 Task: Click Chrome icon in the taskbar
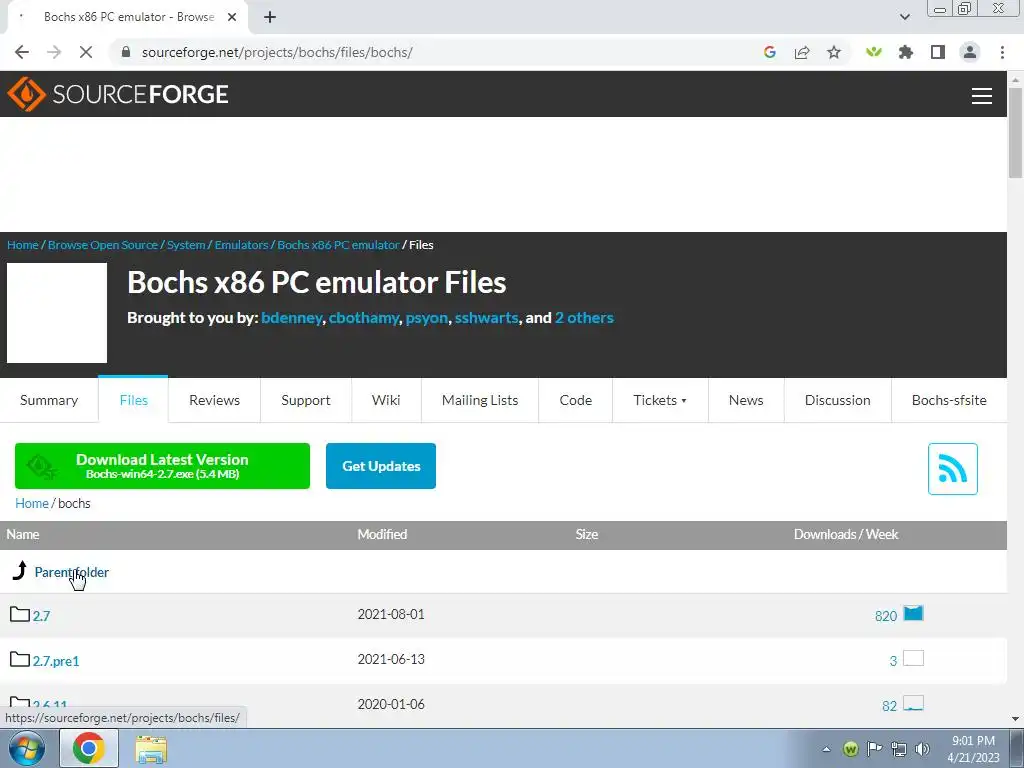[x=89, y=748]
